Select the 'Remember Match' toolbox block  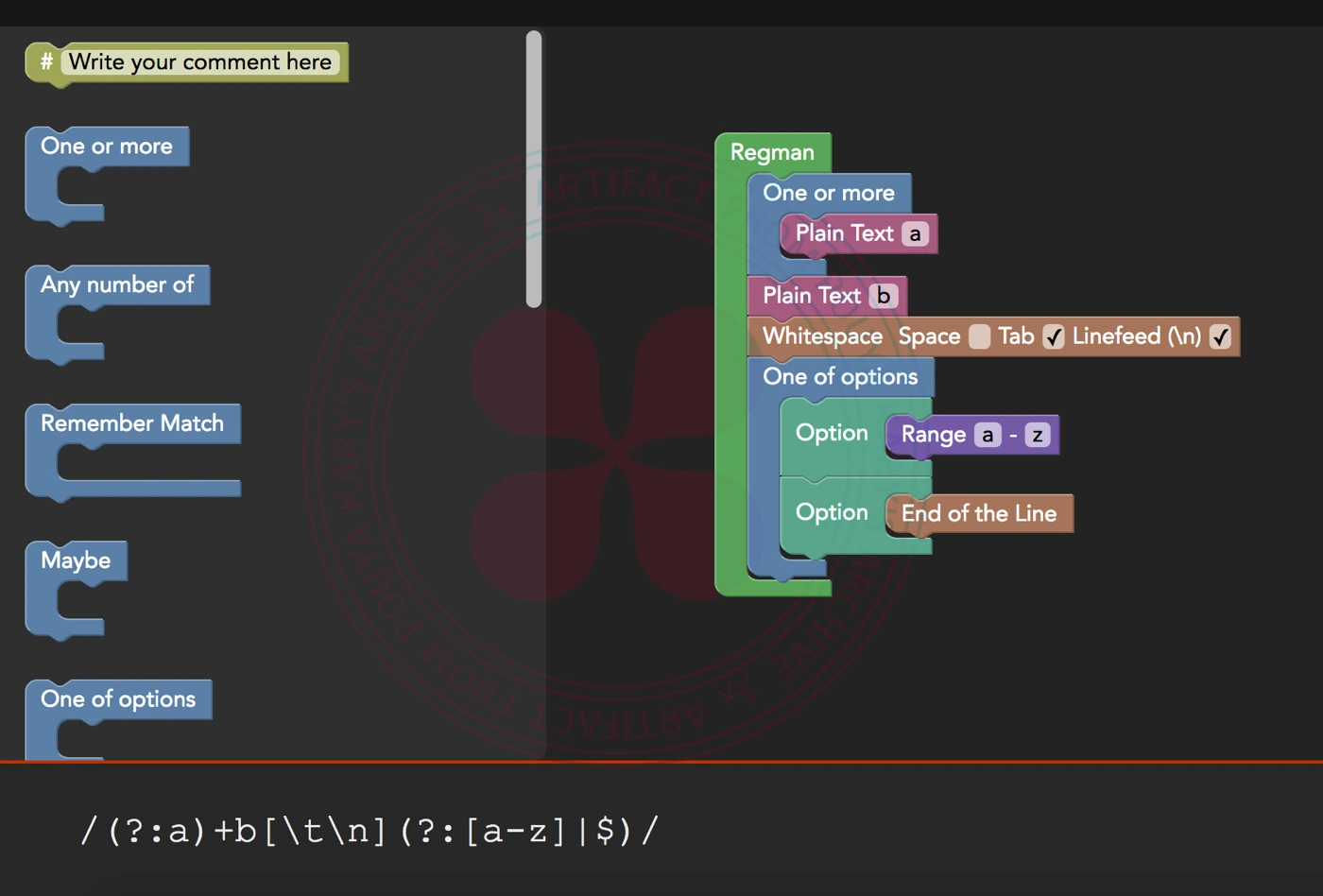[x=131, y=423]
